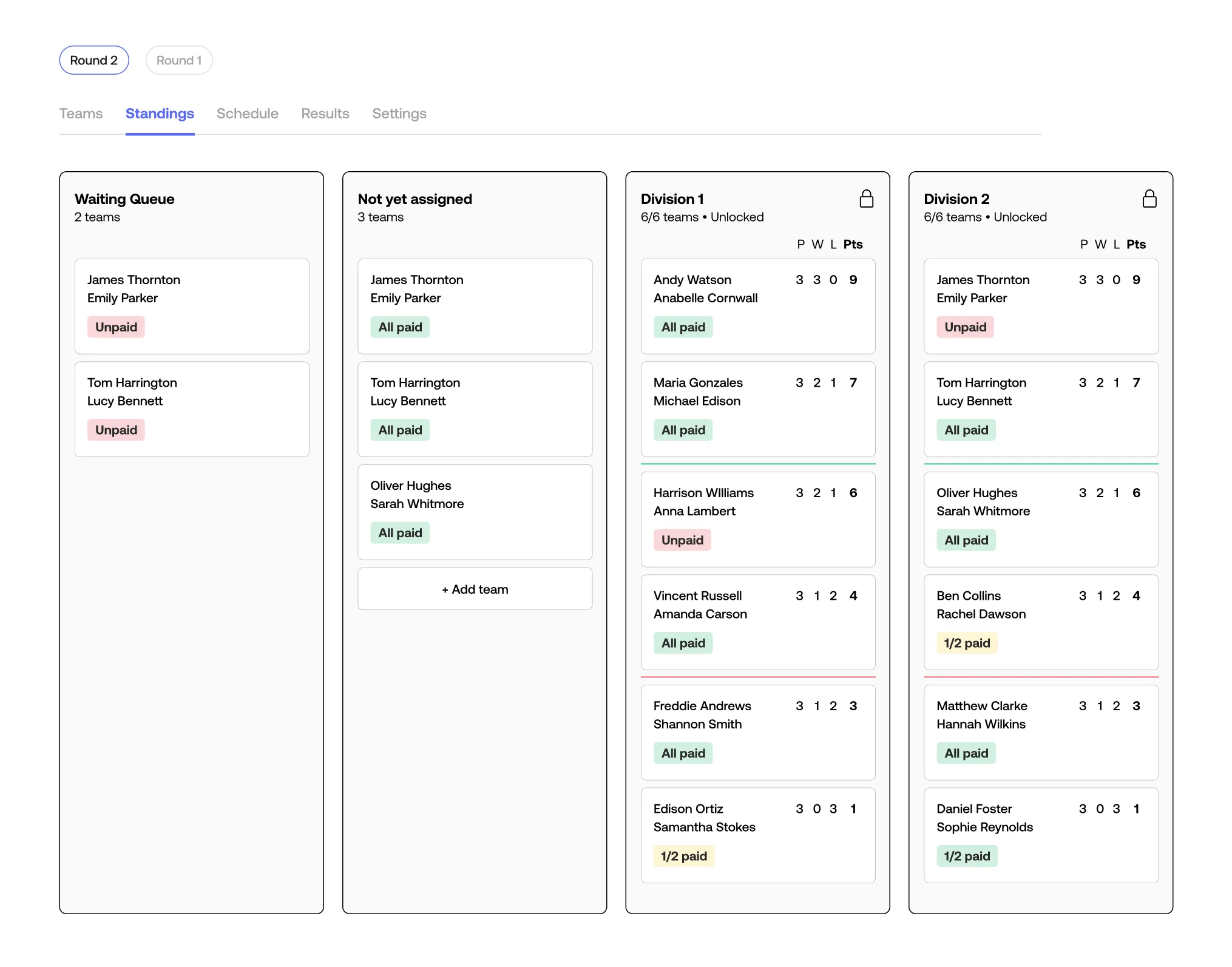Image resolution: width=1232 pixels, height=967 pixels.
Task: Open the Teams tab
Action: [x=81, y=114]
